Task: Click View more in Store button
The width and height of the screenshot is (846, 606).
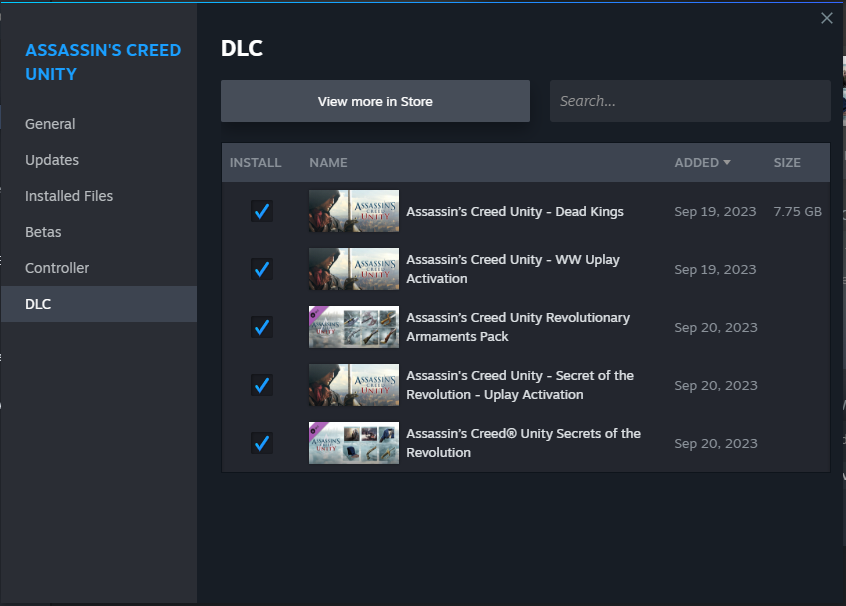Action: point(375,101)
